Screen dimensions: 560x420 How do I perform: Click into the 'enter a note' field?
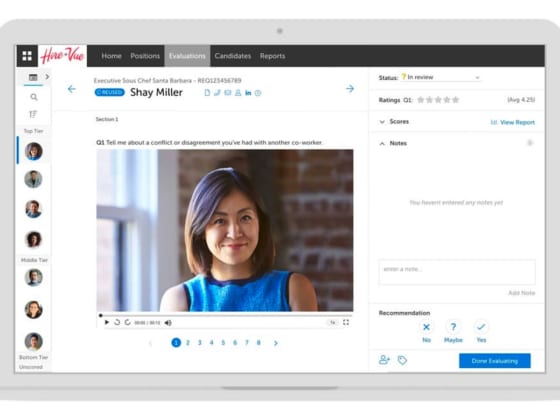[x=457, y=272]
